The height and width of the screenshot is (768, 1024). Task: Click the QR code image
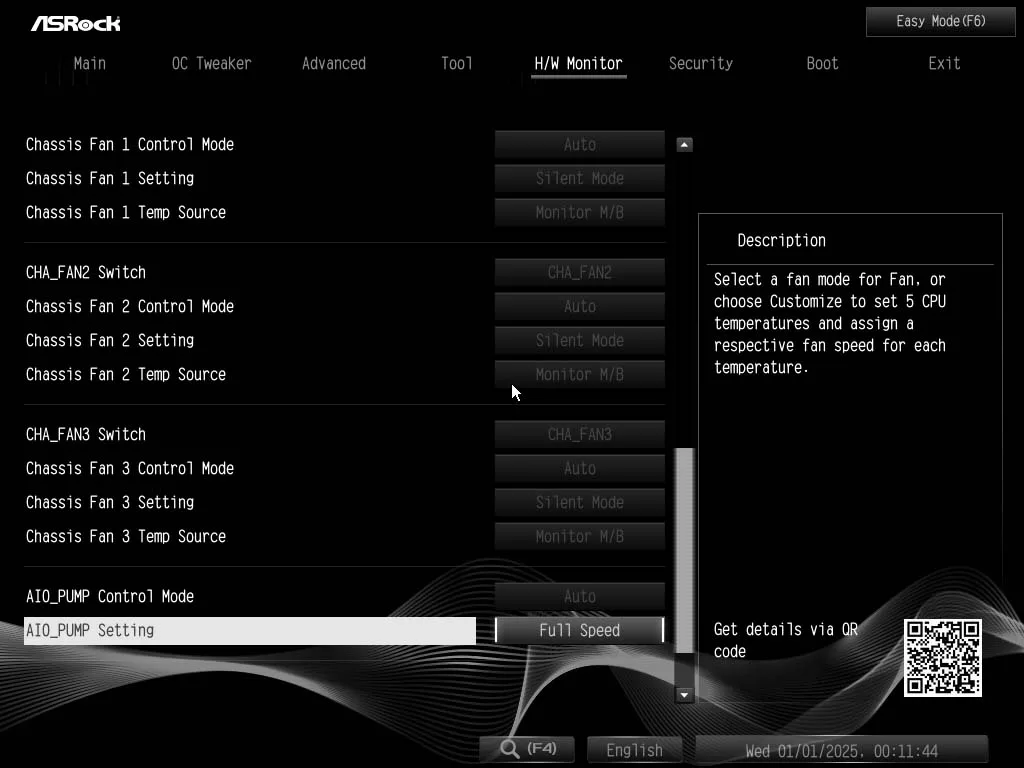(942, 658)
